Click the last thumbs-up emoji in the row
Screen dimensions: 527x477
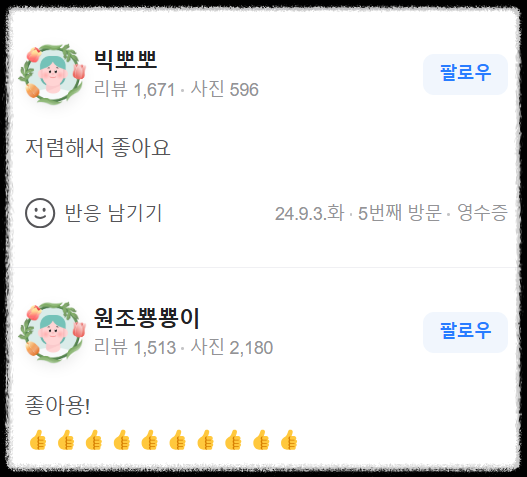pyautogui.click(x=289, y=440)
